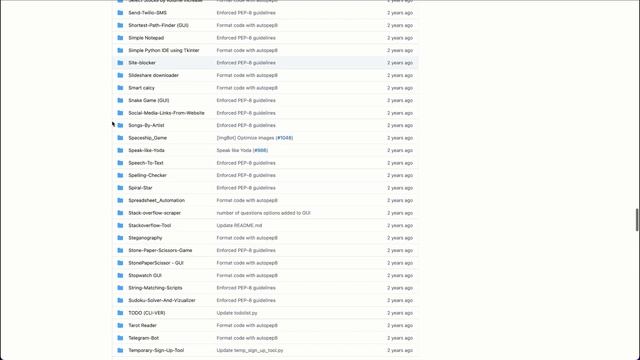640x360 pixels.
Task: Open '[ImgBot] Optimize images' commit message
Action: (x=245, y=138)
